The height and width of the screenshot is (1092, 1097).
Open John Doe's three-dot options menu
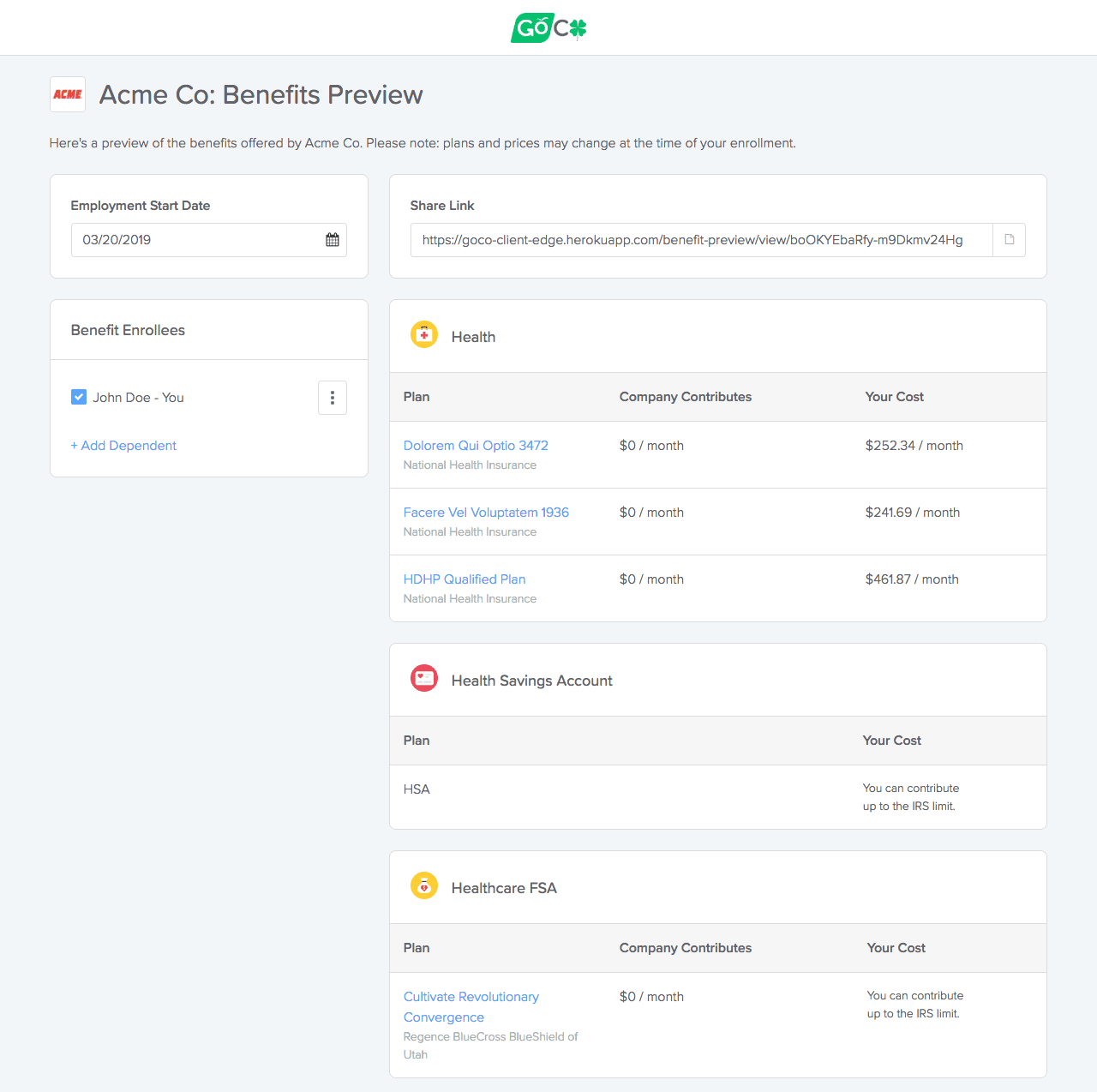click(x=333, y=398)
